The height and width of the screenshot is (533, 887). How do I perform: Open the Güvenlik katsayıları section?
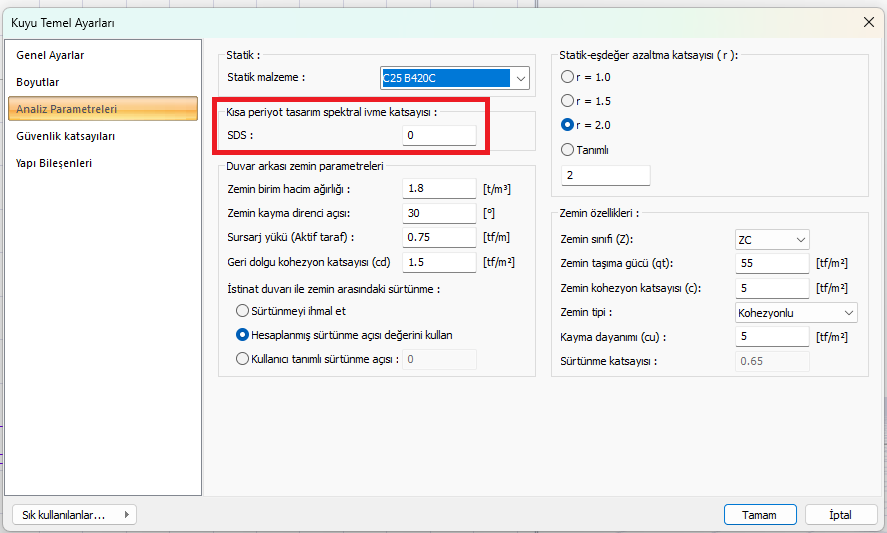103,136
